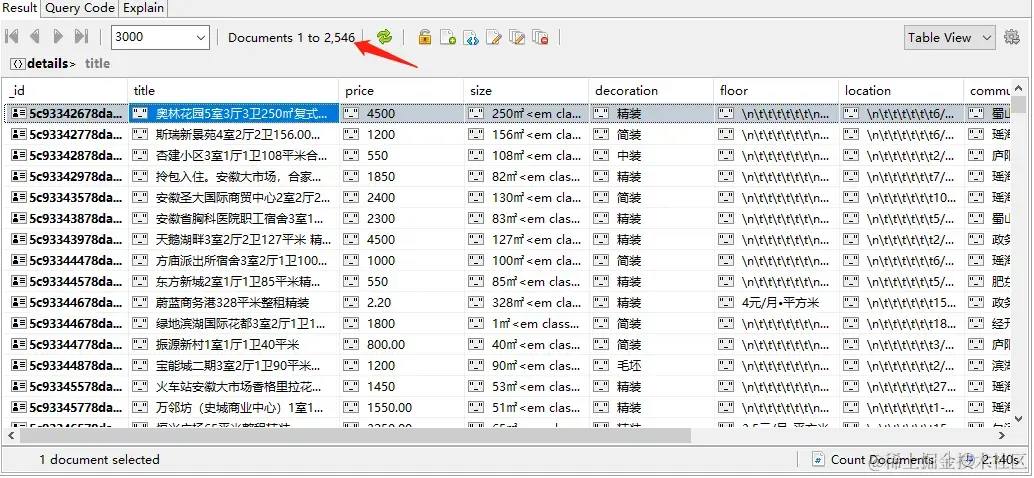Select title cell starting 奥林花园5室3厅
1034x478 pixels.
pyautogui.click(x=233, y=113)
